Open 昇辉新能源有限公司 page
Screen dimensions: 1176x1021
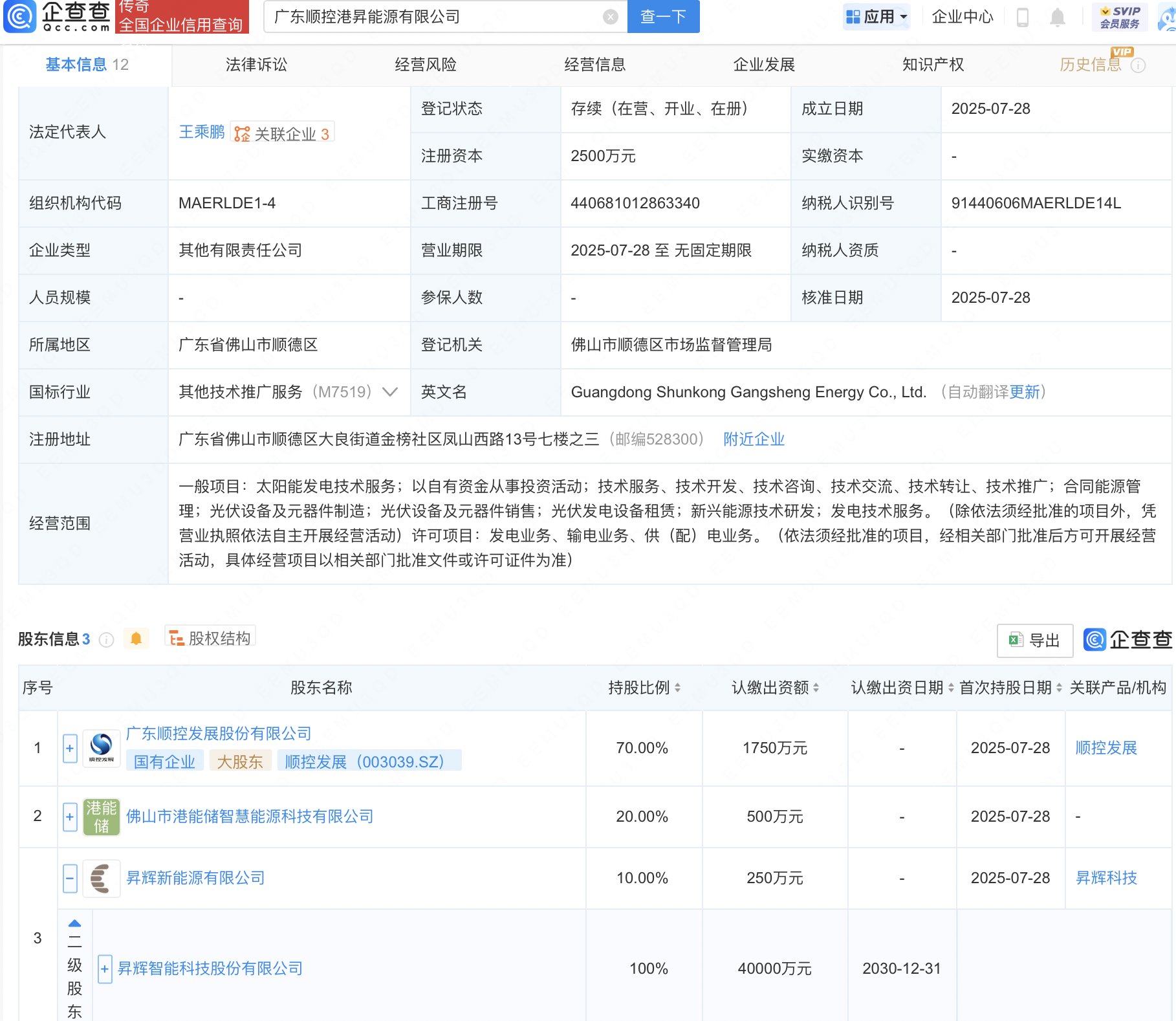[x=195, y=878]
